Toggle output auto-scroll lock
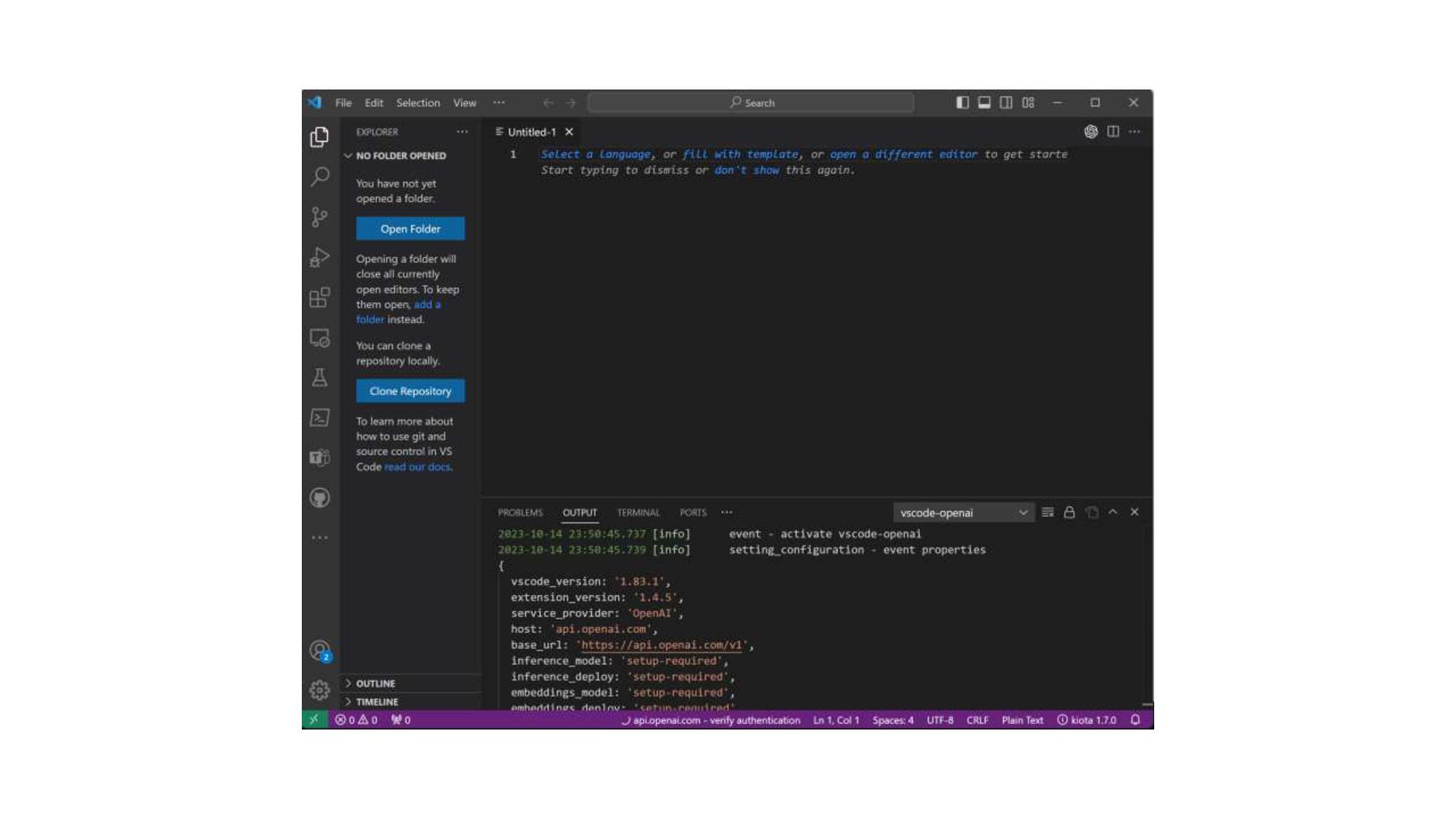This screenshot has height=819, width=1456. tap(1069, 513)
